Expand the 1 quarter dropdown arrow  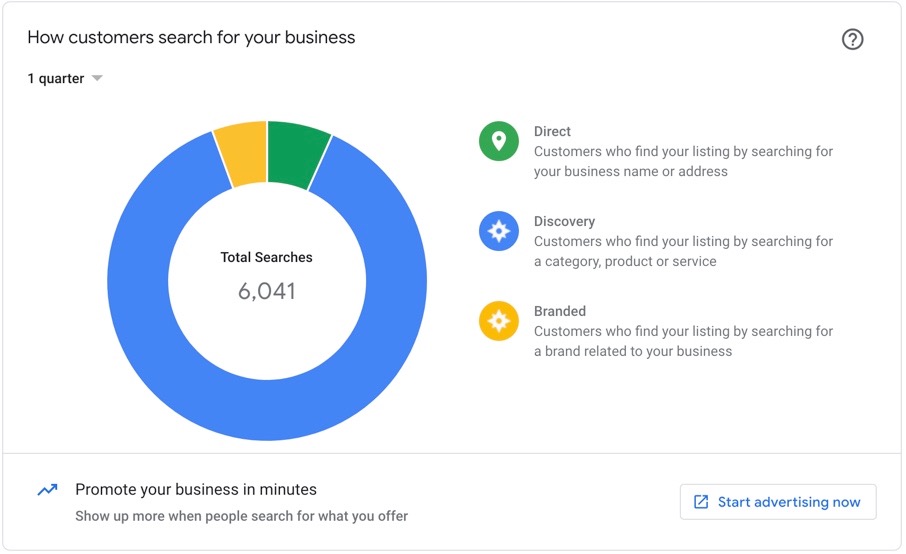97,78
